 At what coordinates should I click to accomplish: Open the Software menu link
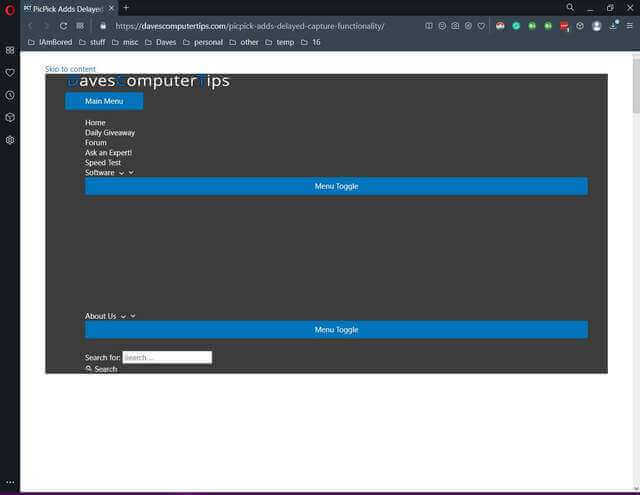(100, 173)
